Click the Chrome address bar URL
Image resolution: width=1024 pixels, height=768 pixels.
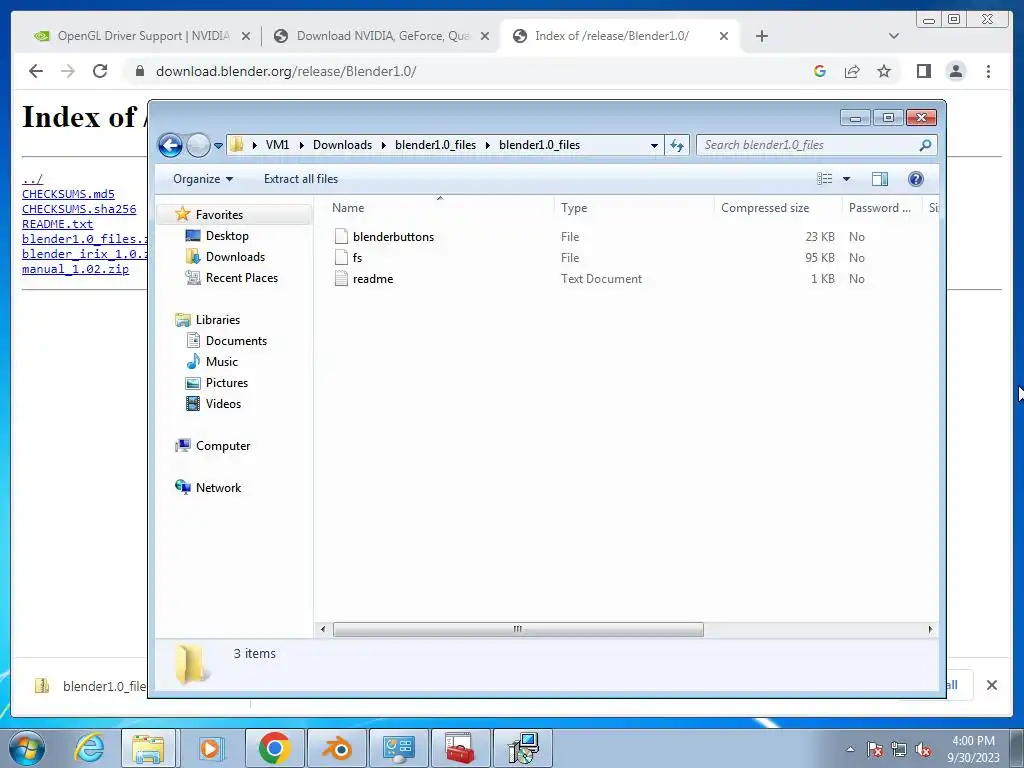pyautogui.click(x=286, y=71)
